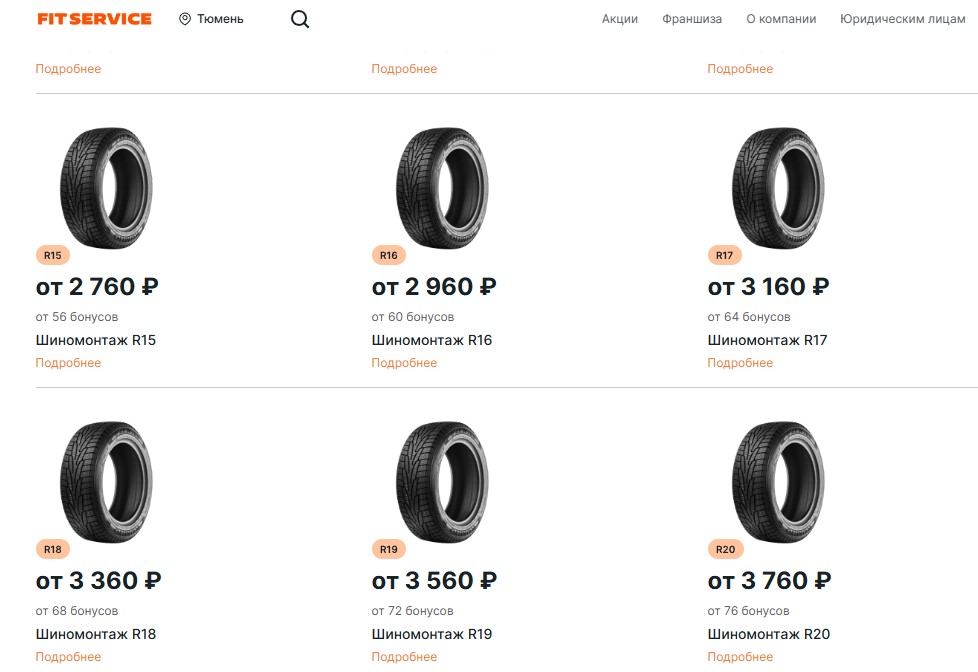Open Подробнее under Шиномонтаж R15
The height and width of the screenshot is (672, 978).
pos(68,363)
